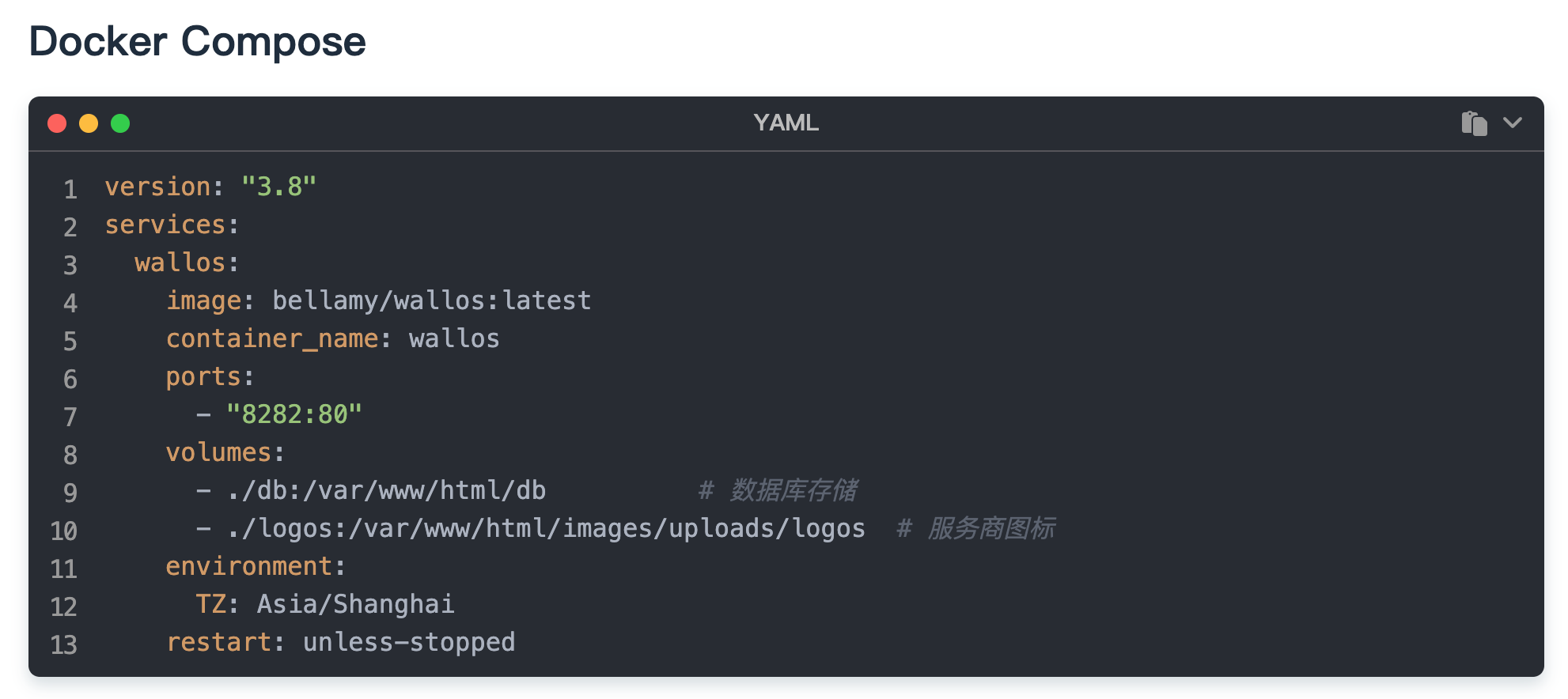Click unless-stopped restart value
The width and height of the screenshot is (1568, 699).
(x=409, y=642)
